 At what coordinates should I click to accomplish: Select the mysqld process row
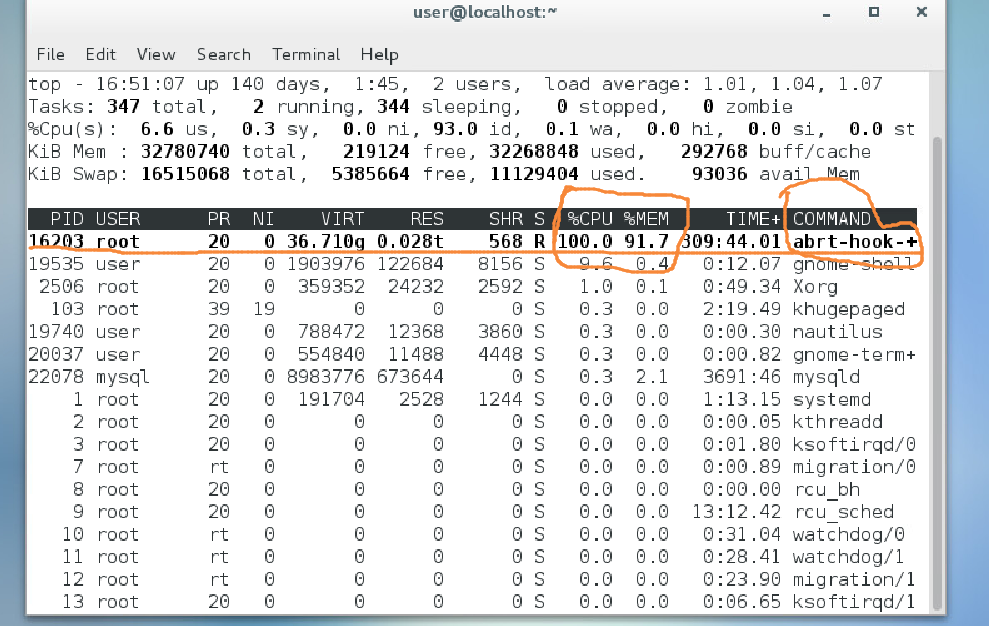(829, 376)
